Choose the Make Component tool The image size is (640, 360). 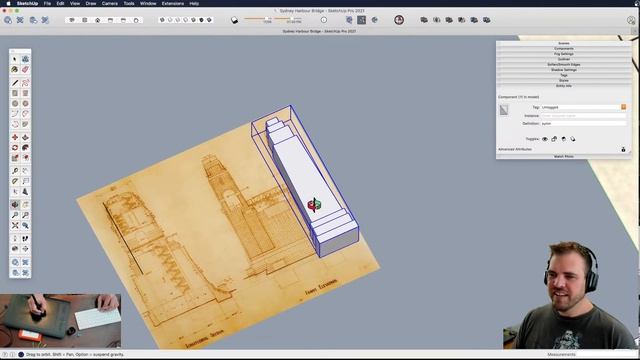(25, 59)
